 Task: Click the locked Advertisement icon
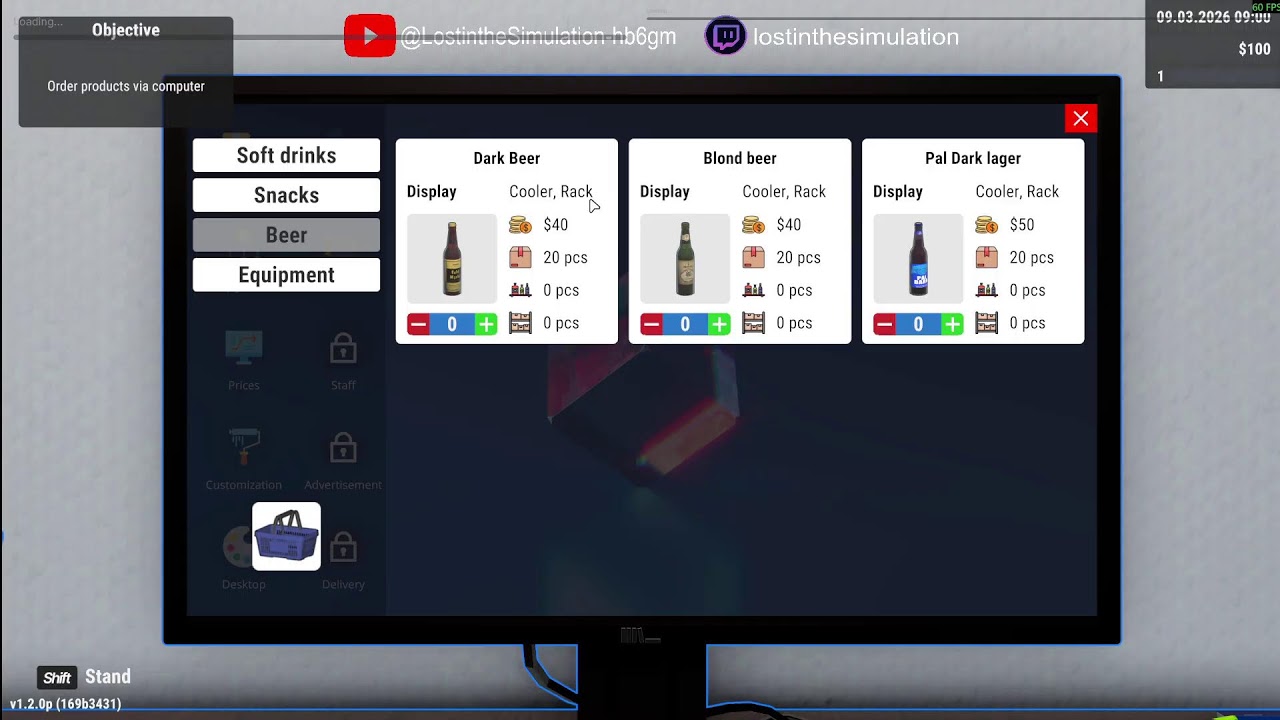[x=343, y=447]
